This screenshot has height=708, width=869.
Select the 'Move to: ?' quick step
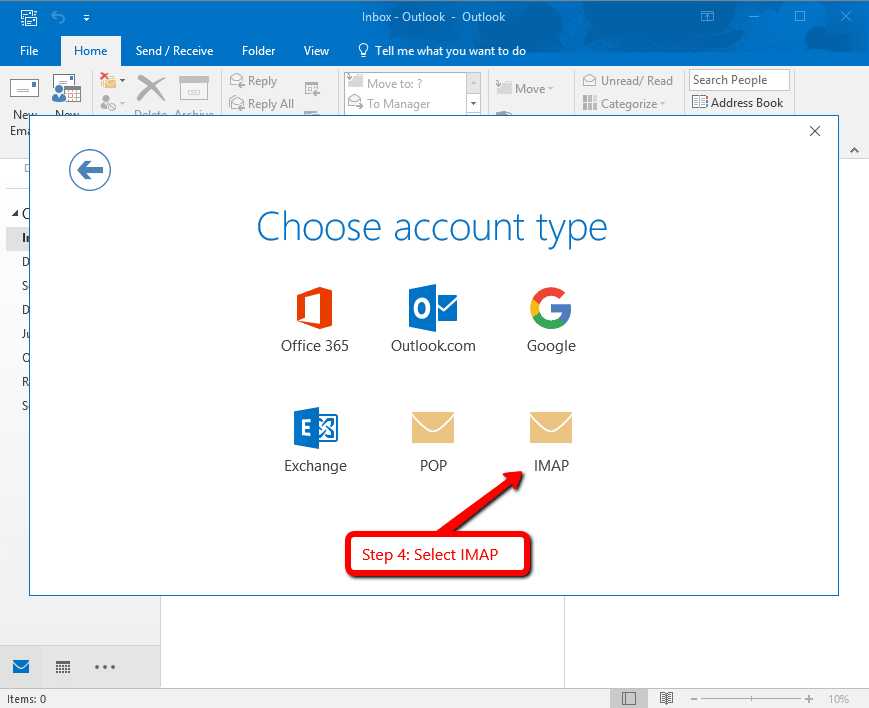(405, 83)
